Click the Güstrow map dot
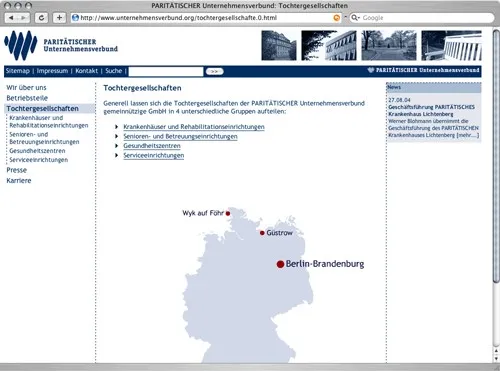 tap(262, 233)
